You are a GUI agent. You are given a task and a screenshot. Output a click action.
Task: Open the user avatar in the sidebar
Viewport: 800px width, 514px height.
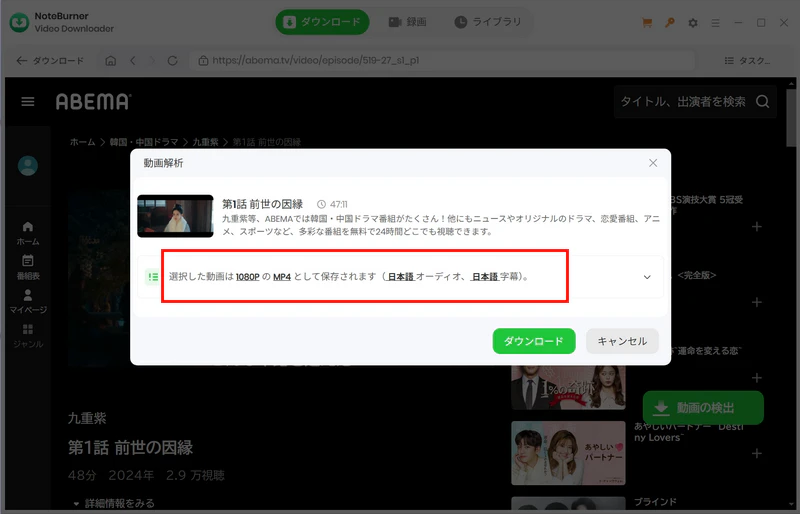point(28,165)
